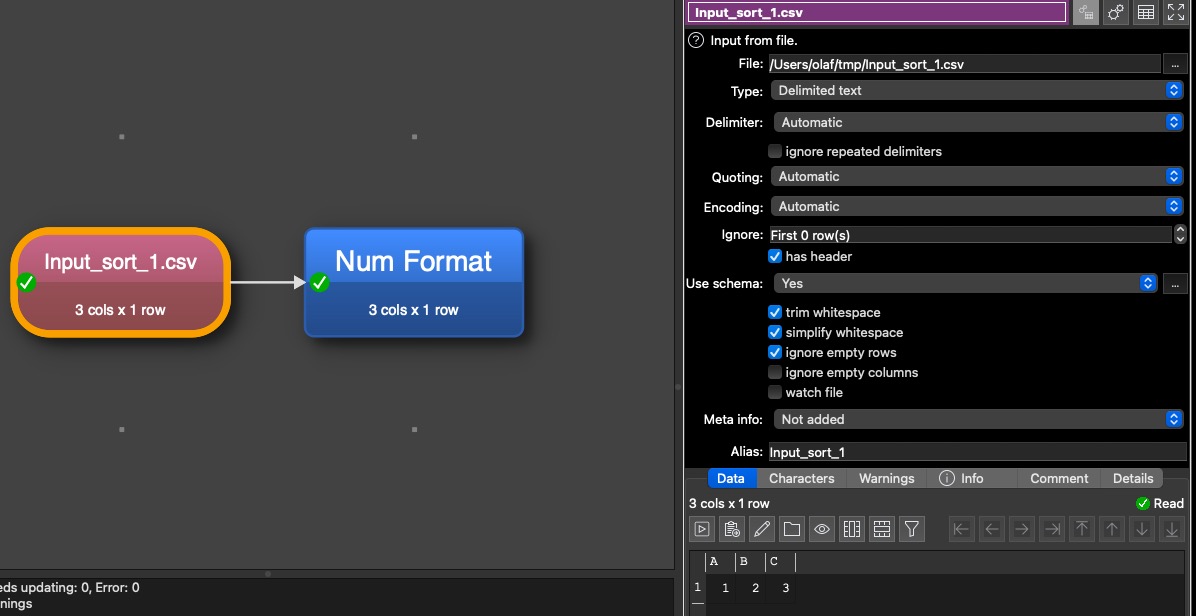Jump to the bottom row with down-bar arrow
Image resolution: width=1196 pixels, height=616 pixels.
tap(1172, 528)
